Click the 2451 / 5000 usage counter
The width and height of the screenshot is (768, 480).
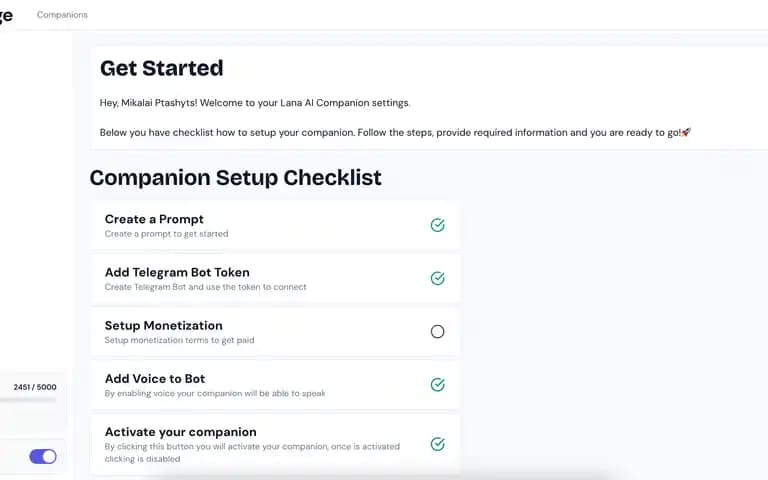(x=35, y=387)
